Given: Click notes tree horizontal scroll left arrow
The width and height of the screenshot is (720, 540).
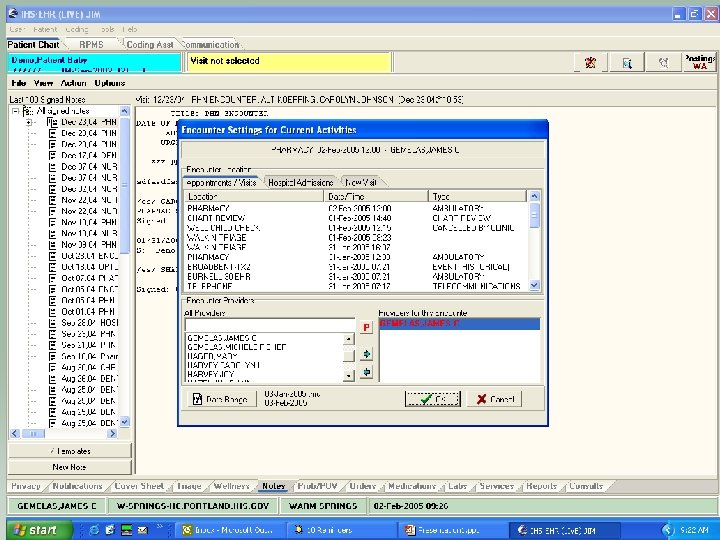Looking at the screenshot, I should [x=15, y=433].
